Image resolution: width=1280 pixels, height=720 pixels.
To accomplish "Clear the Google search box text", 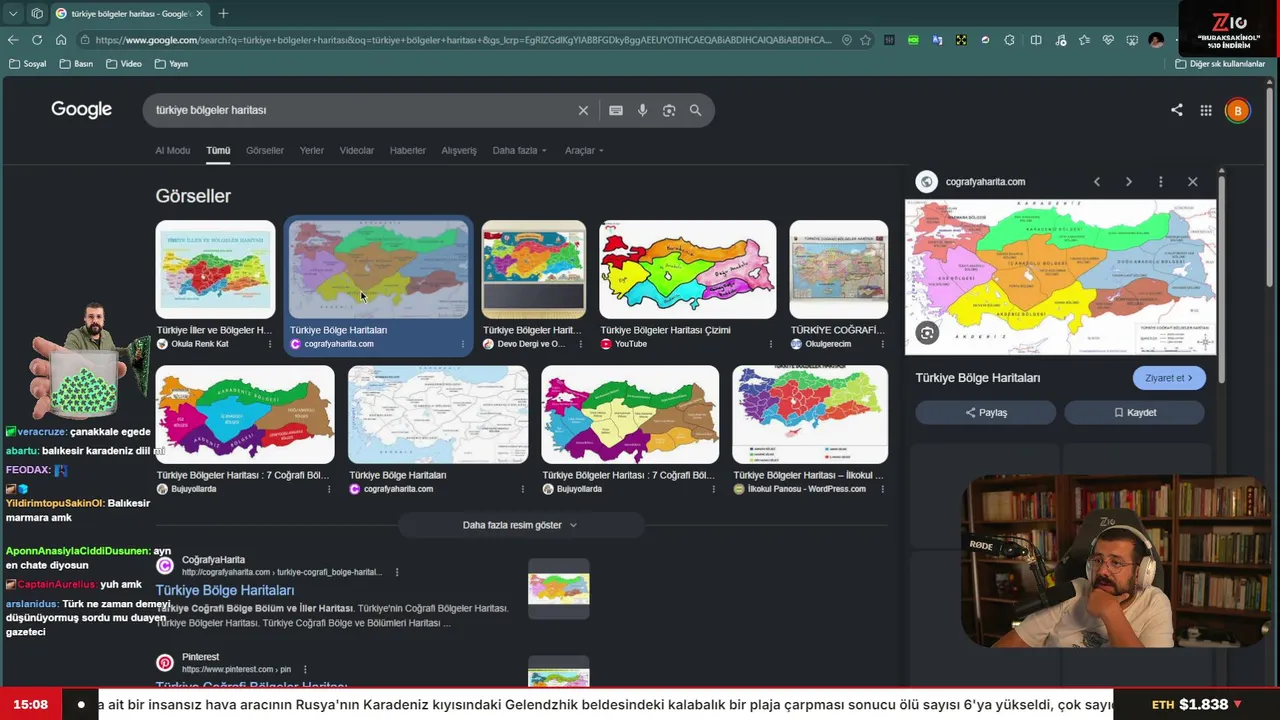I will (583, 110).
